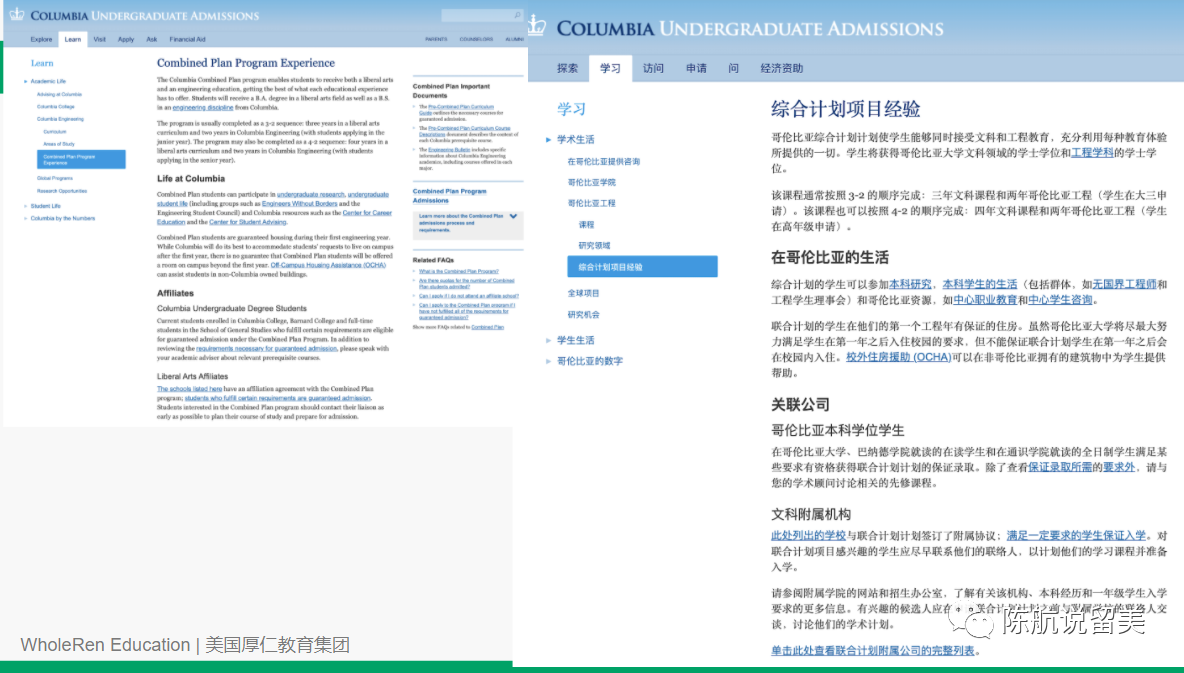This screenshot has height=673, width=1184.
Task: Click the Columbia crown logo on English page
Action: pyautogui.click(x=17, y=15)
